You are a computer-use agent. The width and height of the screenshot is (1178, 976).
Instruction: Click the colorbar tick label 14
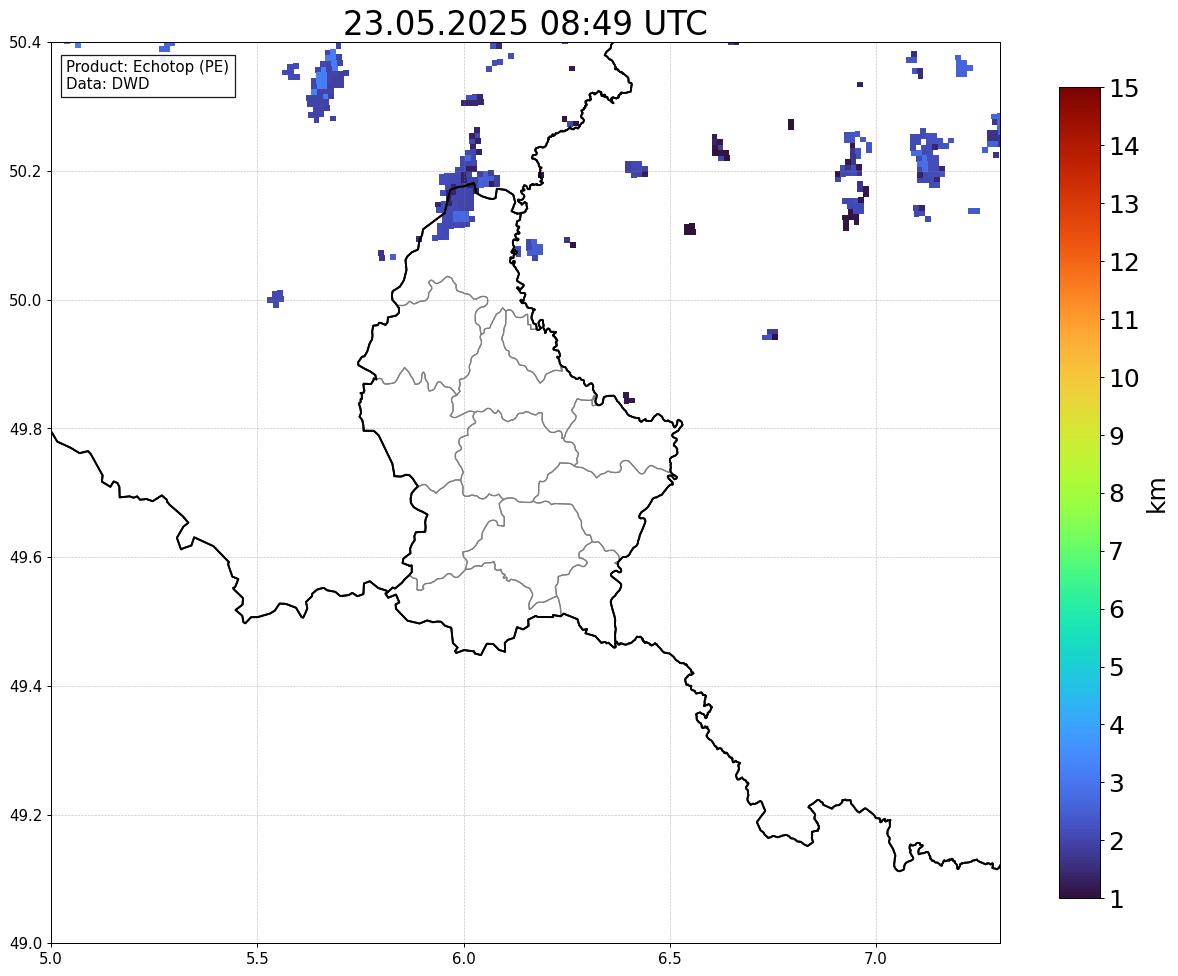point(1124,147)
